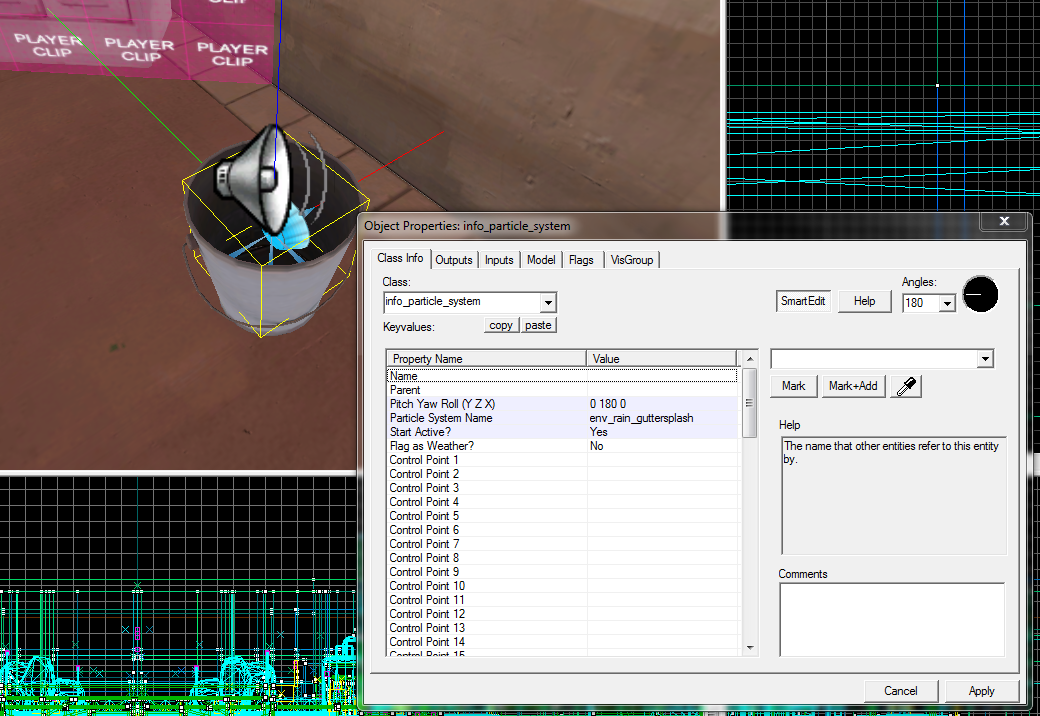Open the Outputs tab

(x=454, y=260)
